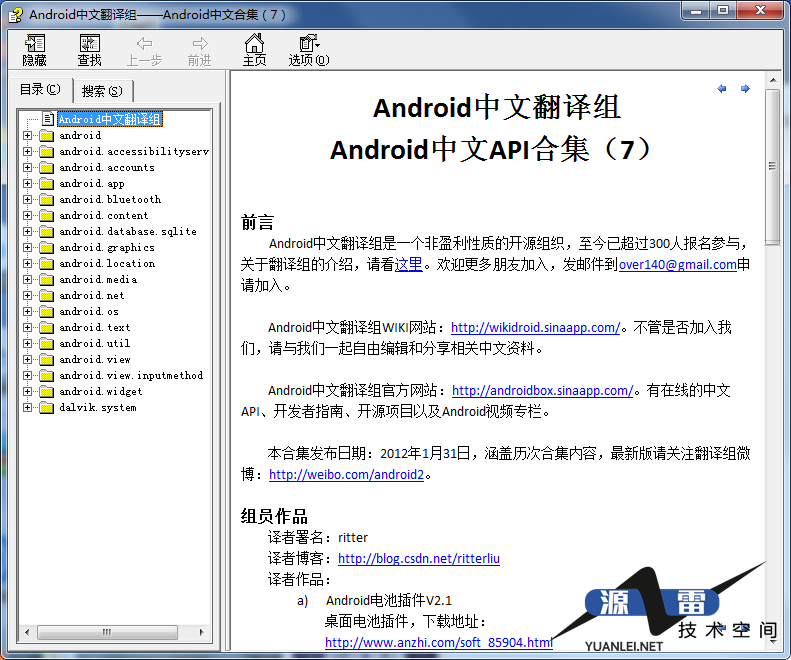Open the androidbox.sinaapp.com link
Image resolution: width=791 pixels, height=660 pixels.
pos(542,391)
